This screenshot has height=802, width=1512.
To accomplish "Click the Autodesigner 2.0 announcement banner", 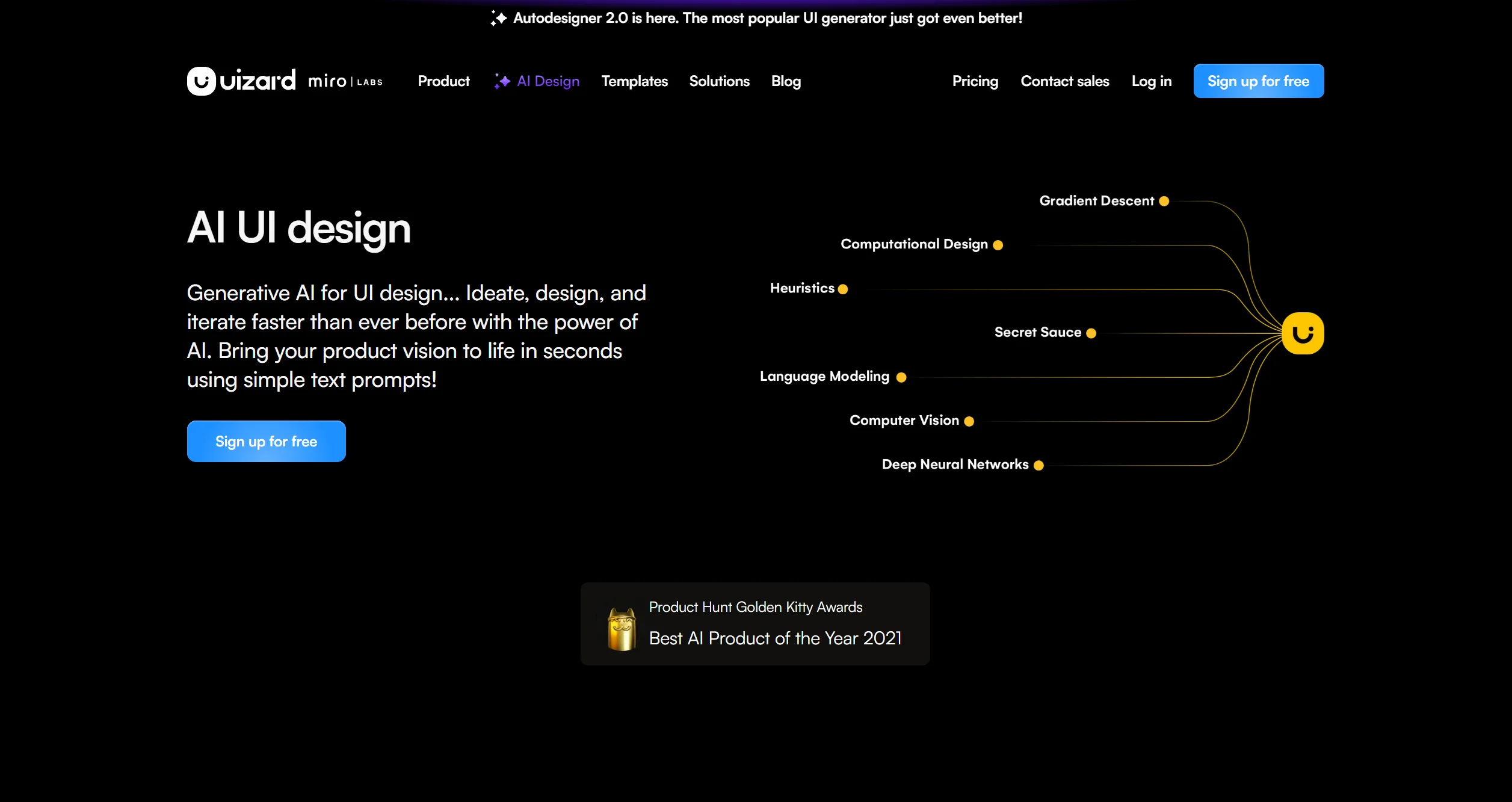I will (x=767, y=18).
